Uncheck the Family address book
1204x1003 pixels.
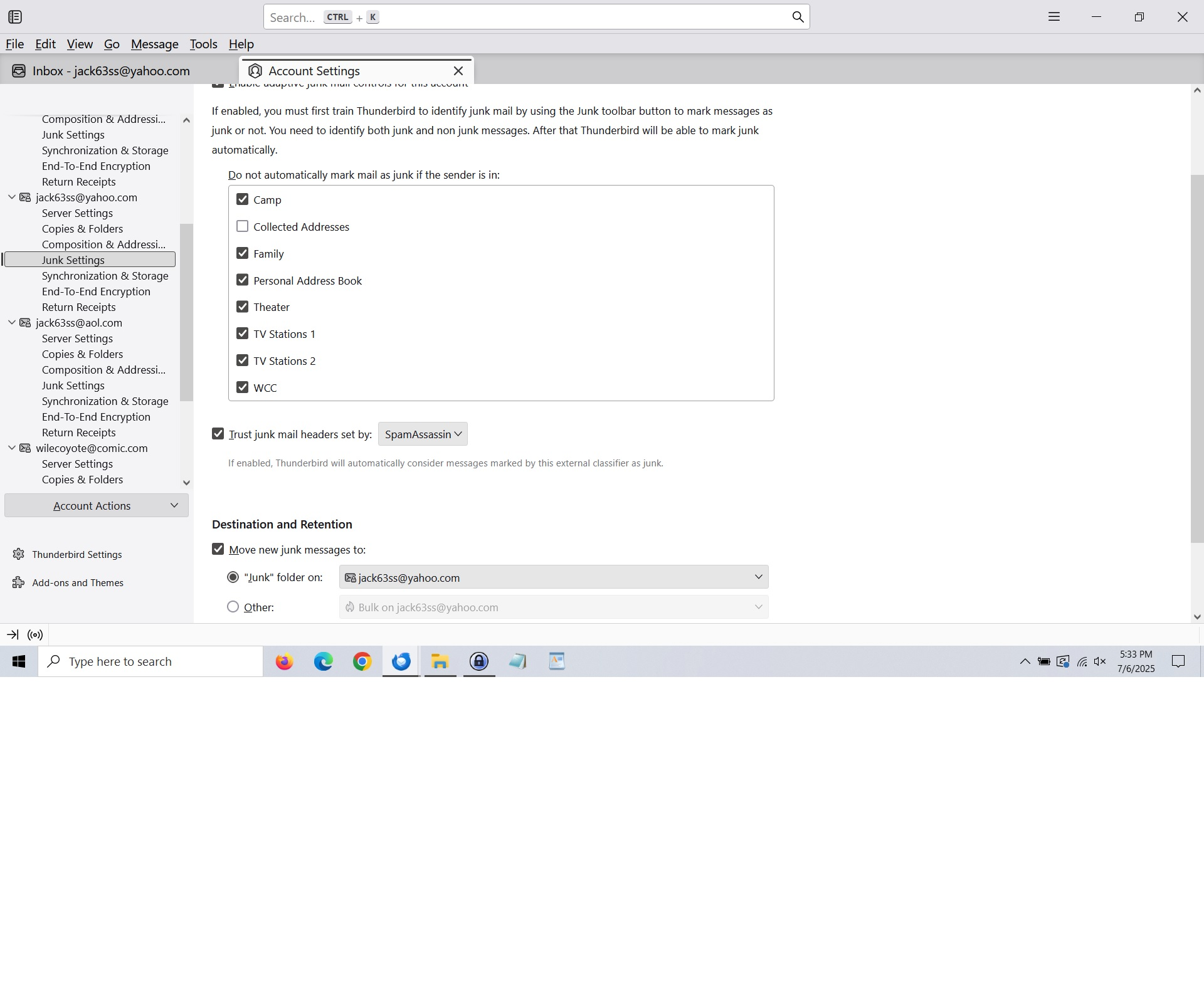tap(243, 253)
